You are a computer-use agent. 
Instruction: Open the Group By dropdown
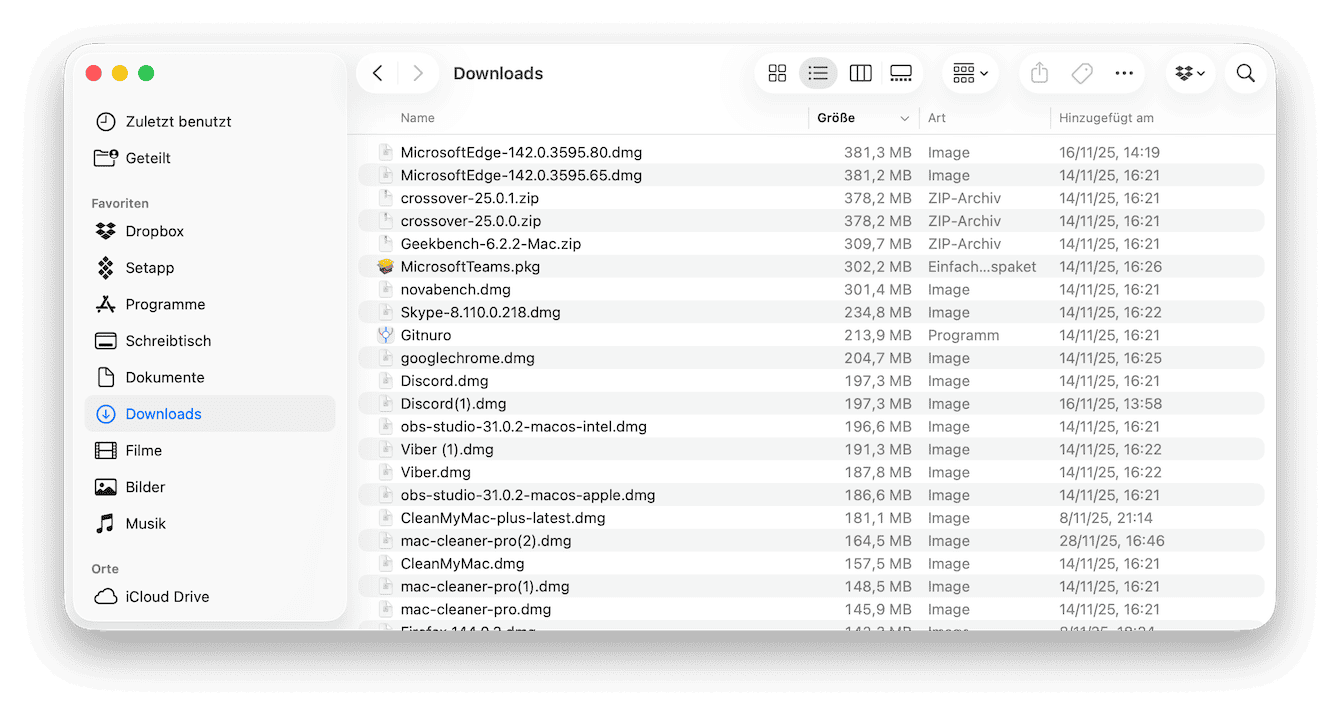(x=969, y=73)
